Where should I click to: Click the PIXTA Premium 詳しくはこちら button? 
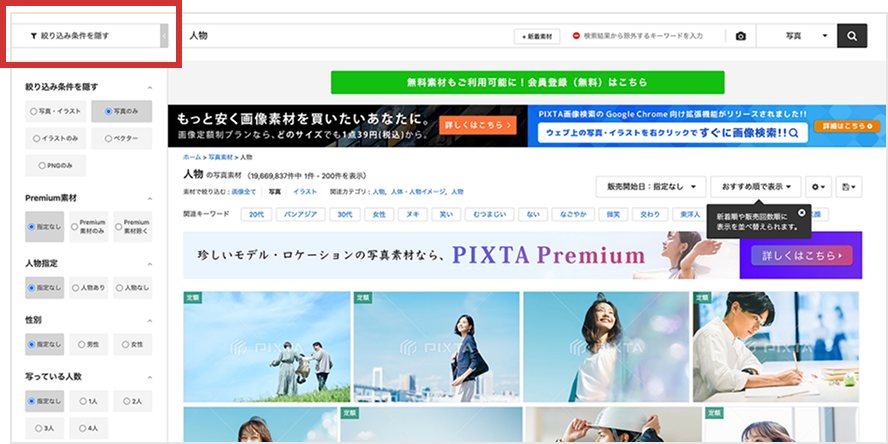pos(801,255)
